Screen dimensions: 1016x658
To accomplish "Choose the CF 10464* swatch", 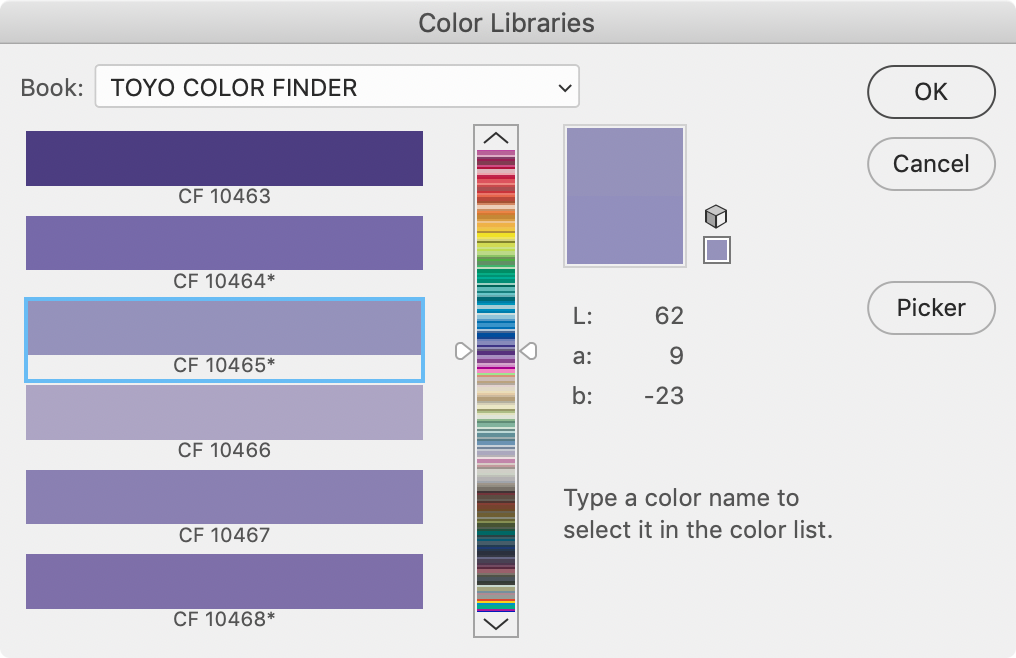I will coord(224,243).
